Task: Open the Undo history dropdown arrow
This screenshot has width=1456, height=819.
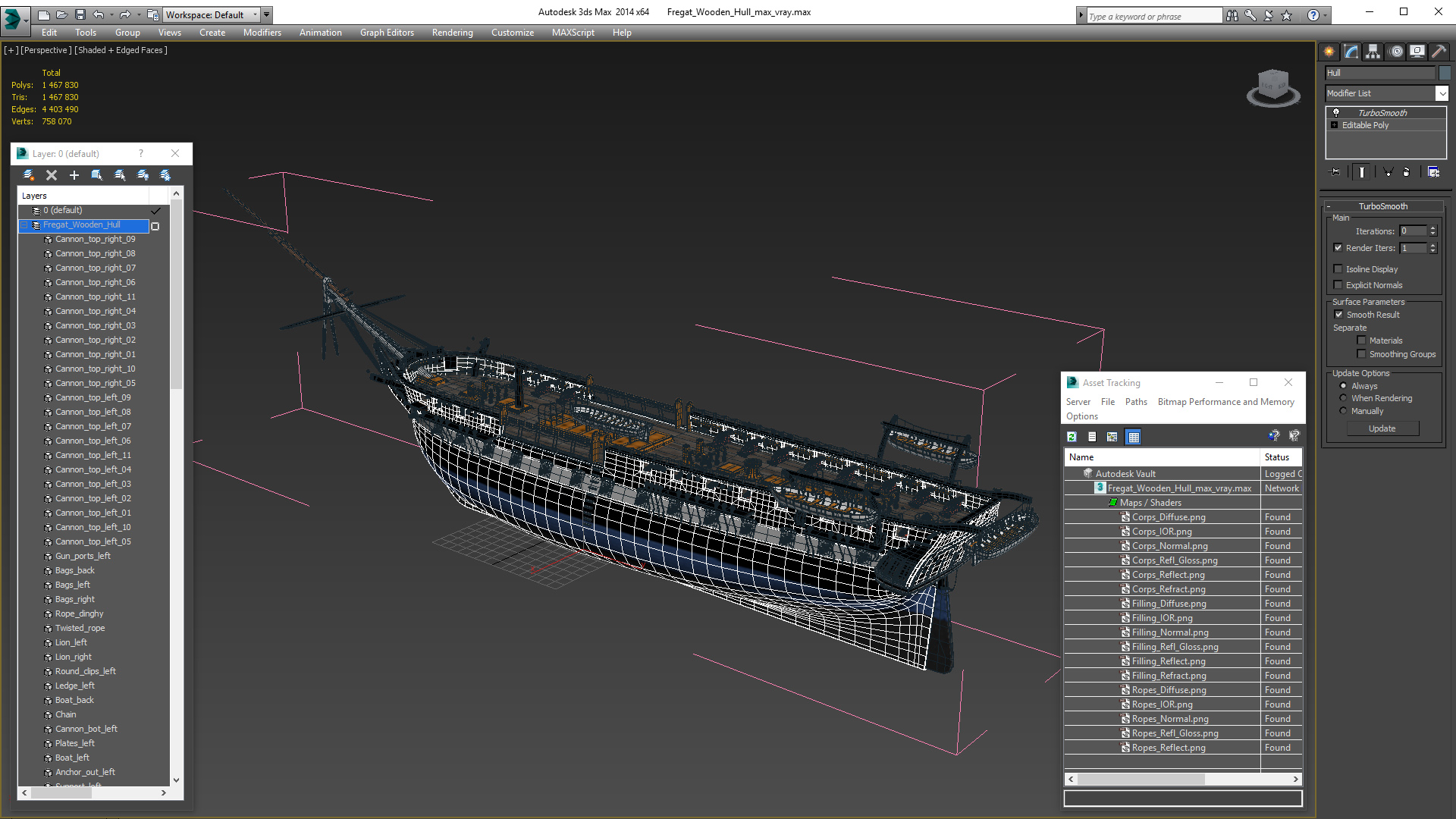Action: tap(111, 14)
